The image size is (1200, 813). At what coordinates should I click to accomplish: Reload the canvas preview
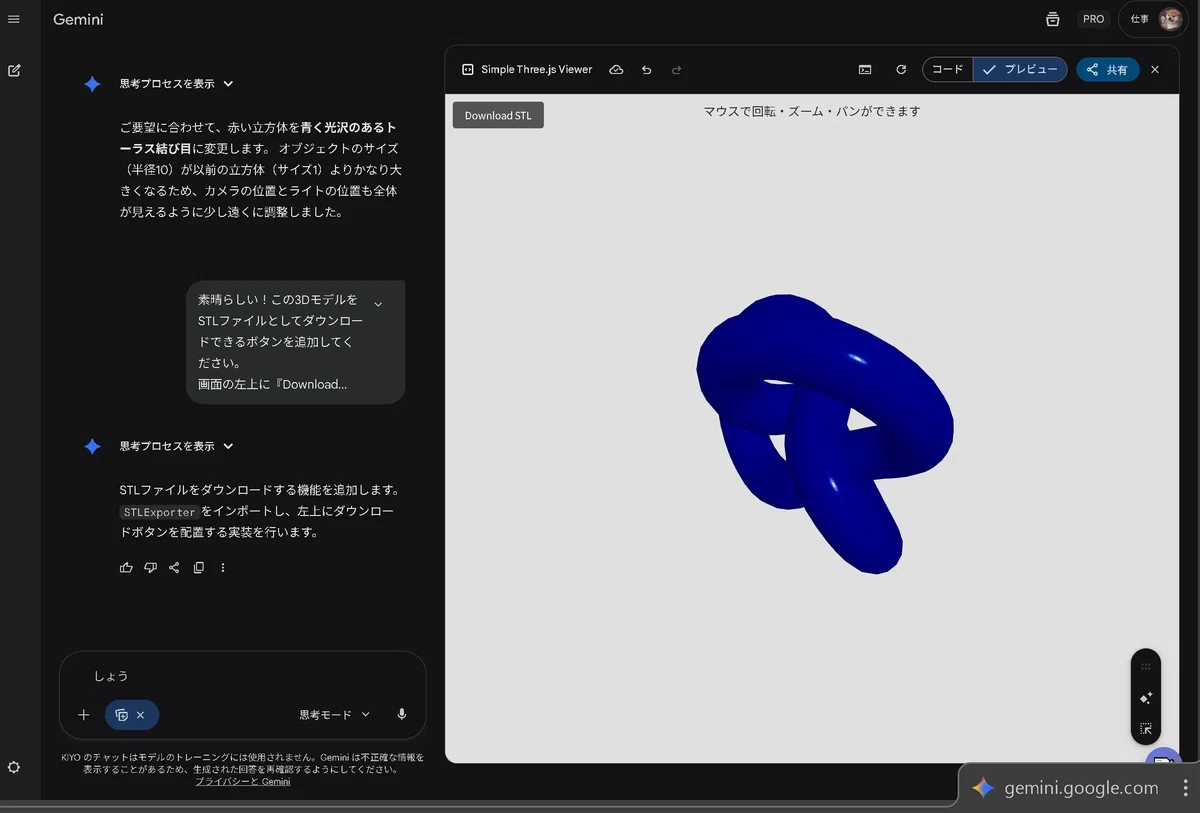point(901,70)
